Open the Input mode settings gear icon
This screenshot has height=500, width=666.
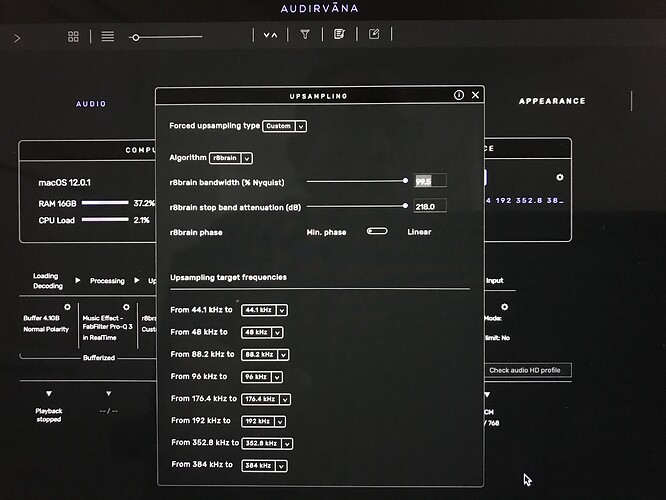504,307
